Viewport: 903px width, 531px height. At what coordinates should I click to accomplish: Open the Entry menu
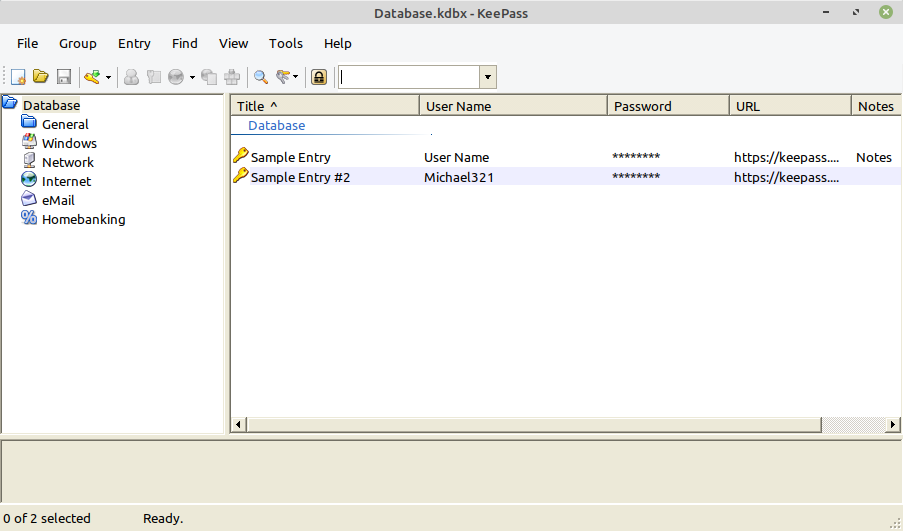point(134,43)
